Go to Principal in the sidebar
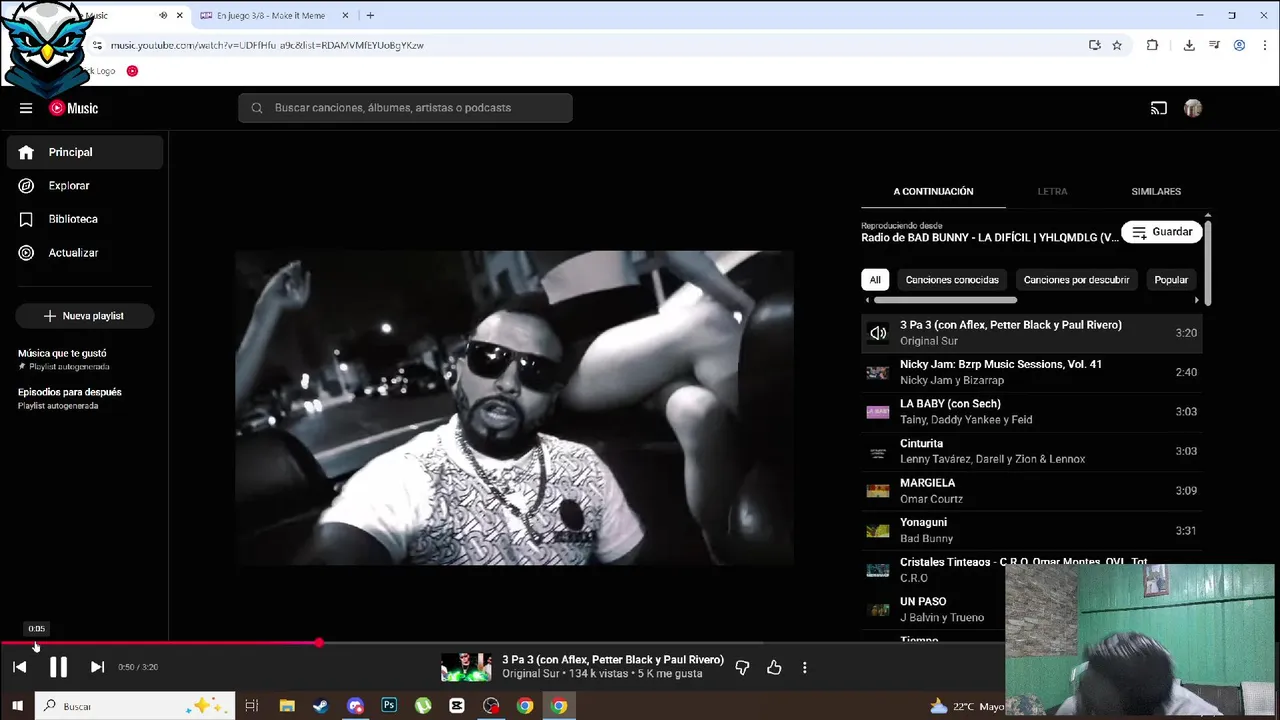This screenshot has height=720, width=1280. (x=85, y=152)
